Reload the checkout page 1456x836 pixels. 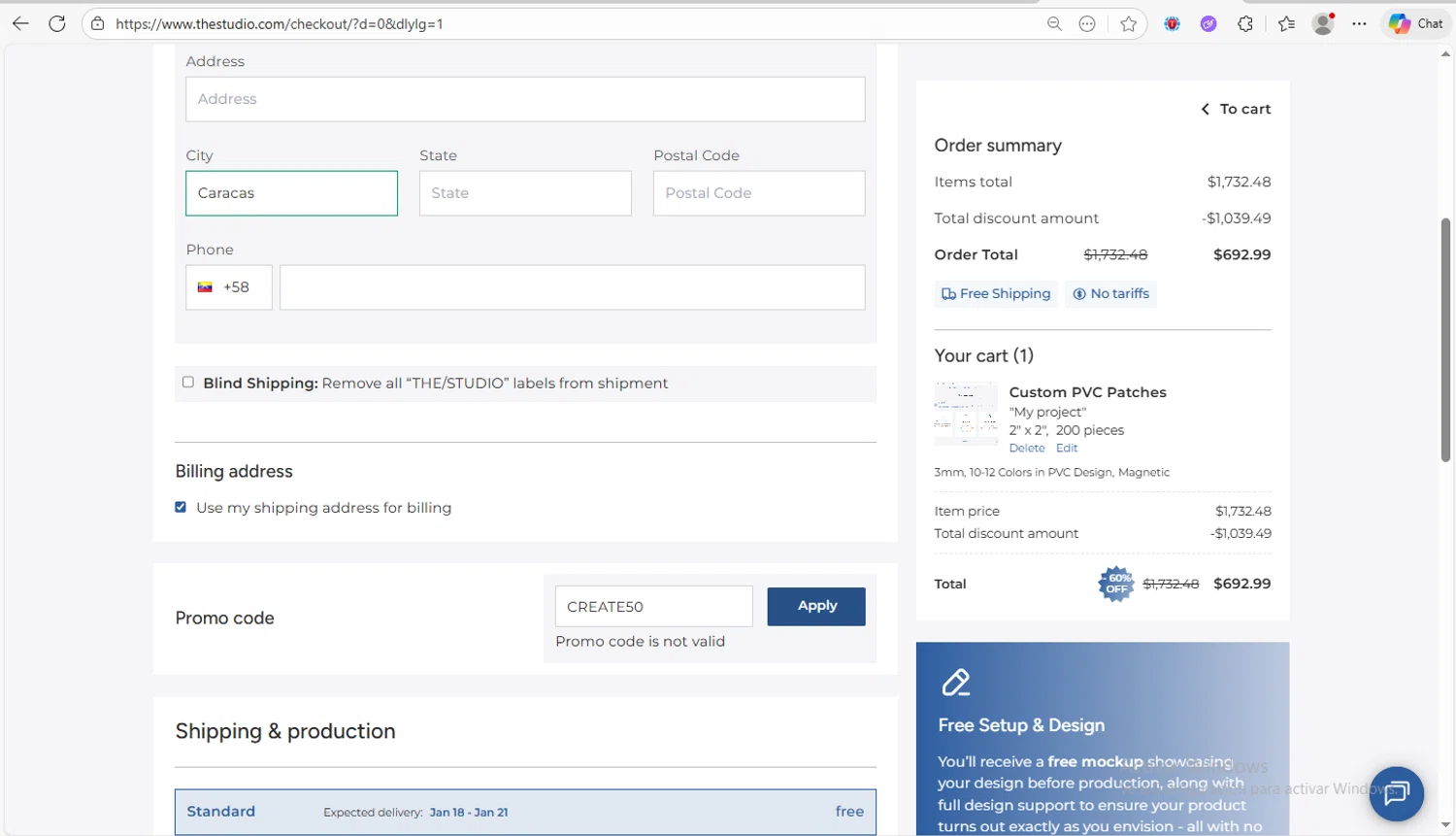[57, 23]
